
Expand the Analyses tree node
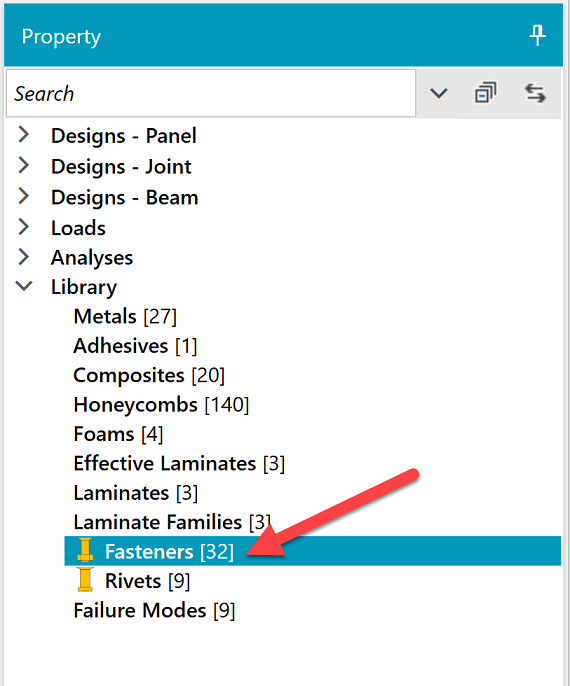click(24, 257)
